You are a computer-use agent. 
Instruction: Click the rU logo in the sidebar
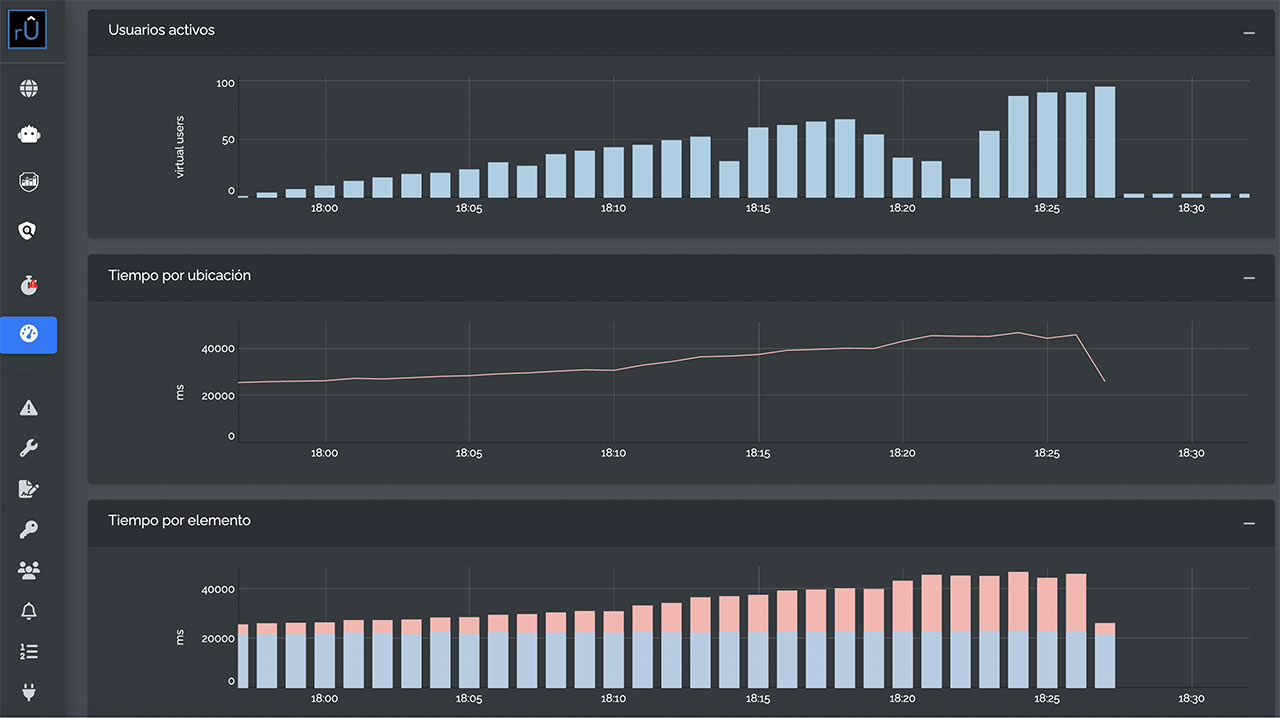[28, 29]
